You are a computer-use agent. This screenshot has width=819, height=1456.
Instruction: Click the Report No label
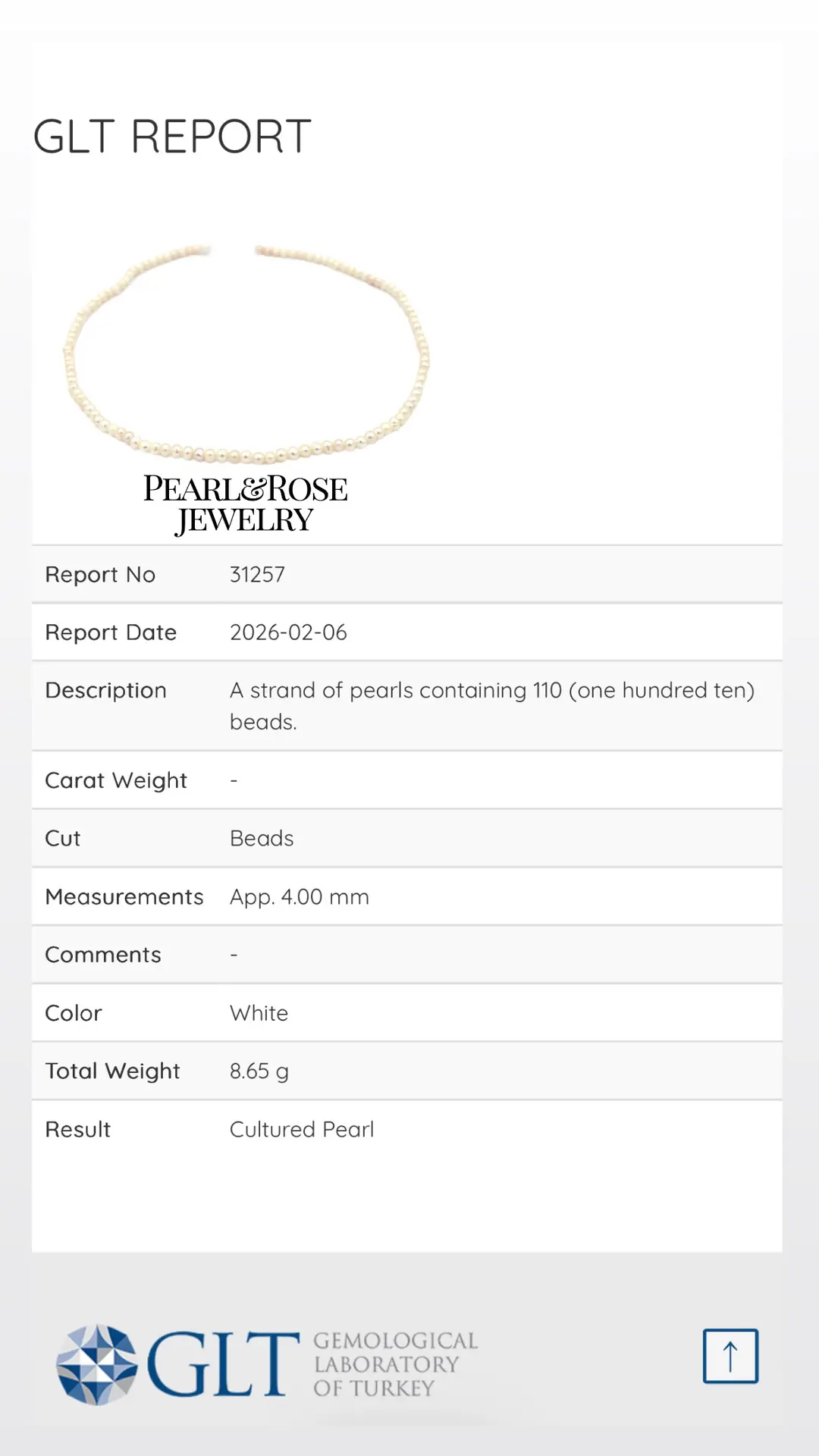(x=100, y=575)
